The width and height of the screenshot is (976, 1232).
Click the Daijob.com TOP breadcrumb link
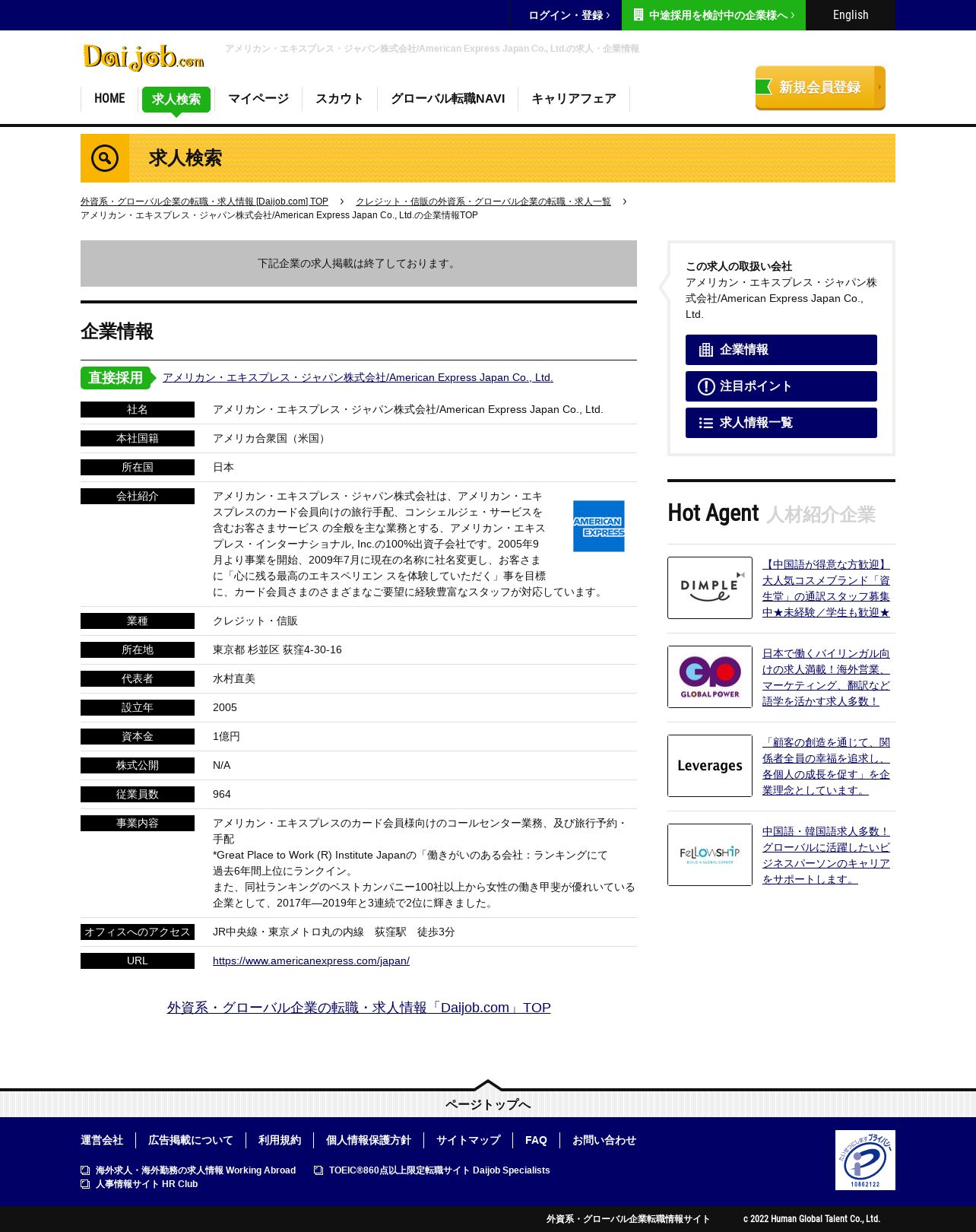(204, 202)
